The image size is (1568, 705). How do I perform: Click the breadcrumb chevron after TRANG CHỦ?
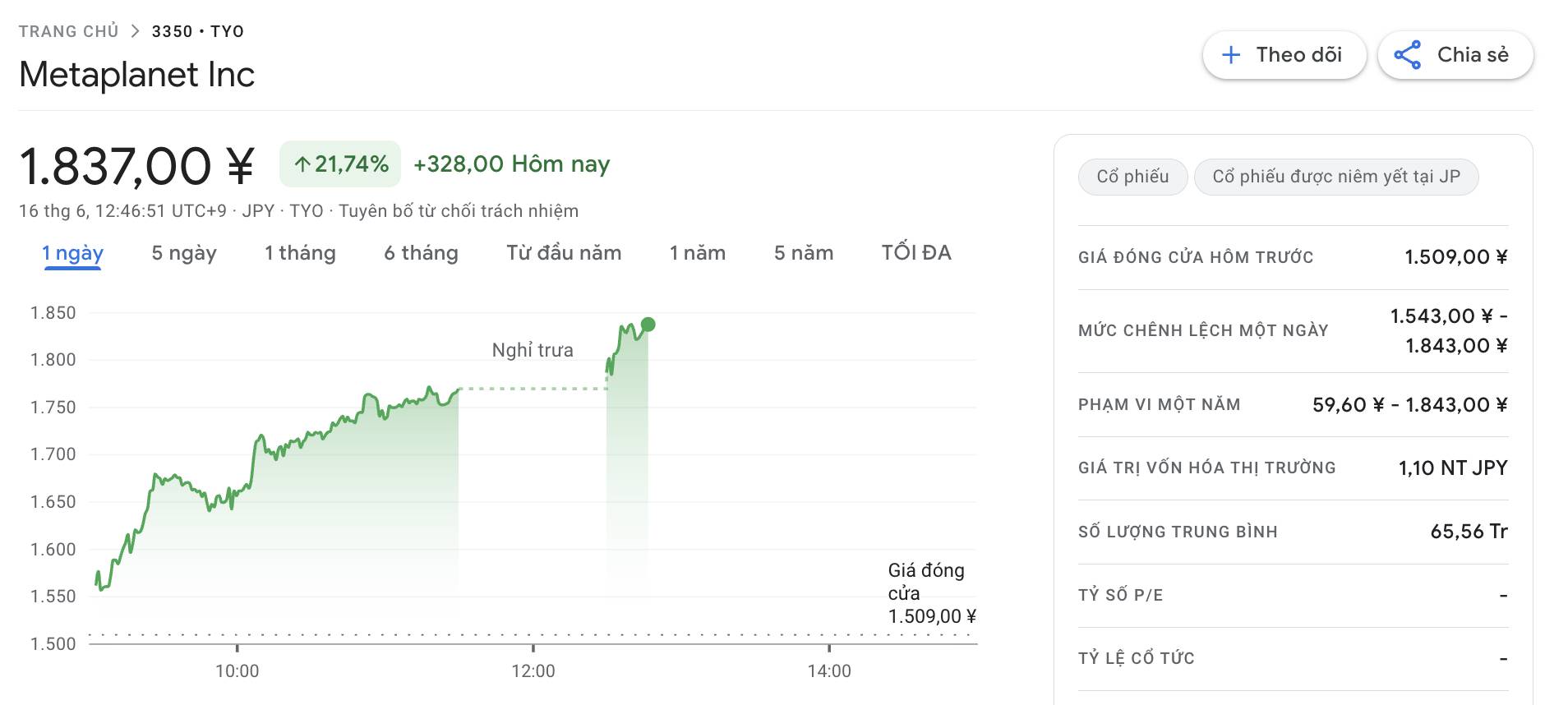136,31
